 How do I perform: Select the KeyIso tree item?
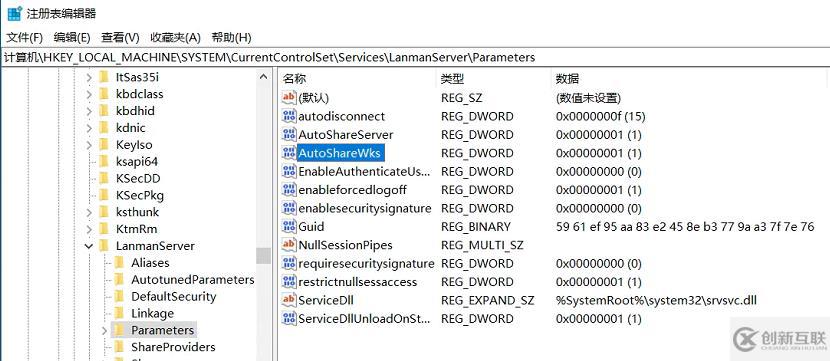click(133, 145)
